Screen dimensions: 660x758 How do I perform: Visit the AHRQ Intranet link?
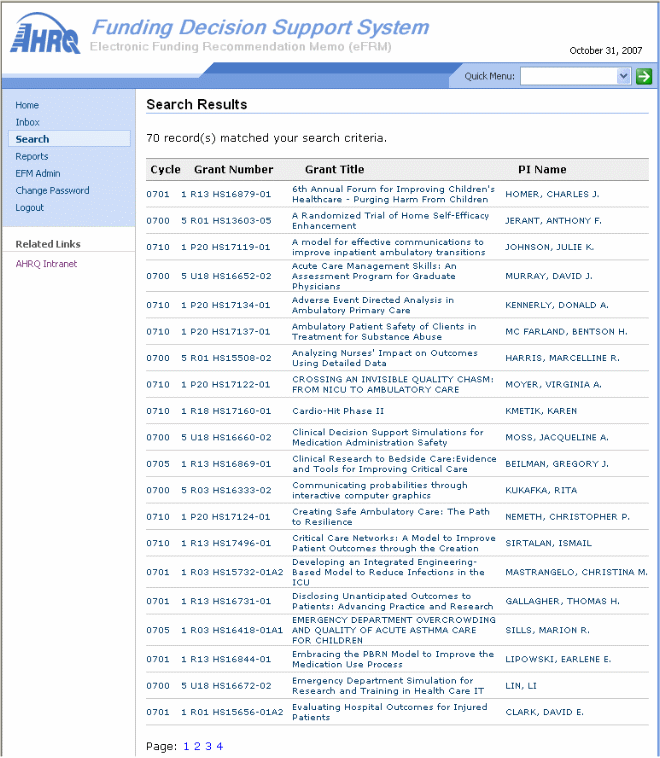(x=46, y=263)
